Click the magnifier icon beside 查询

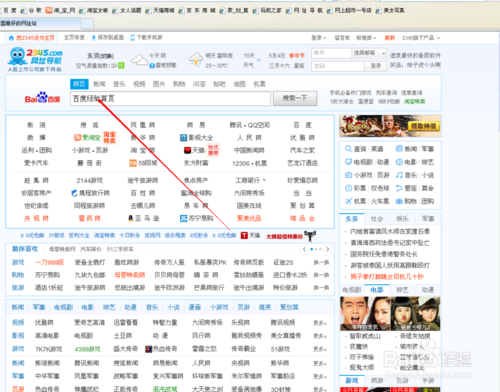348,149
